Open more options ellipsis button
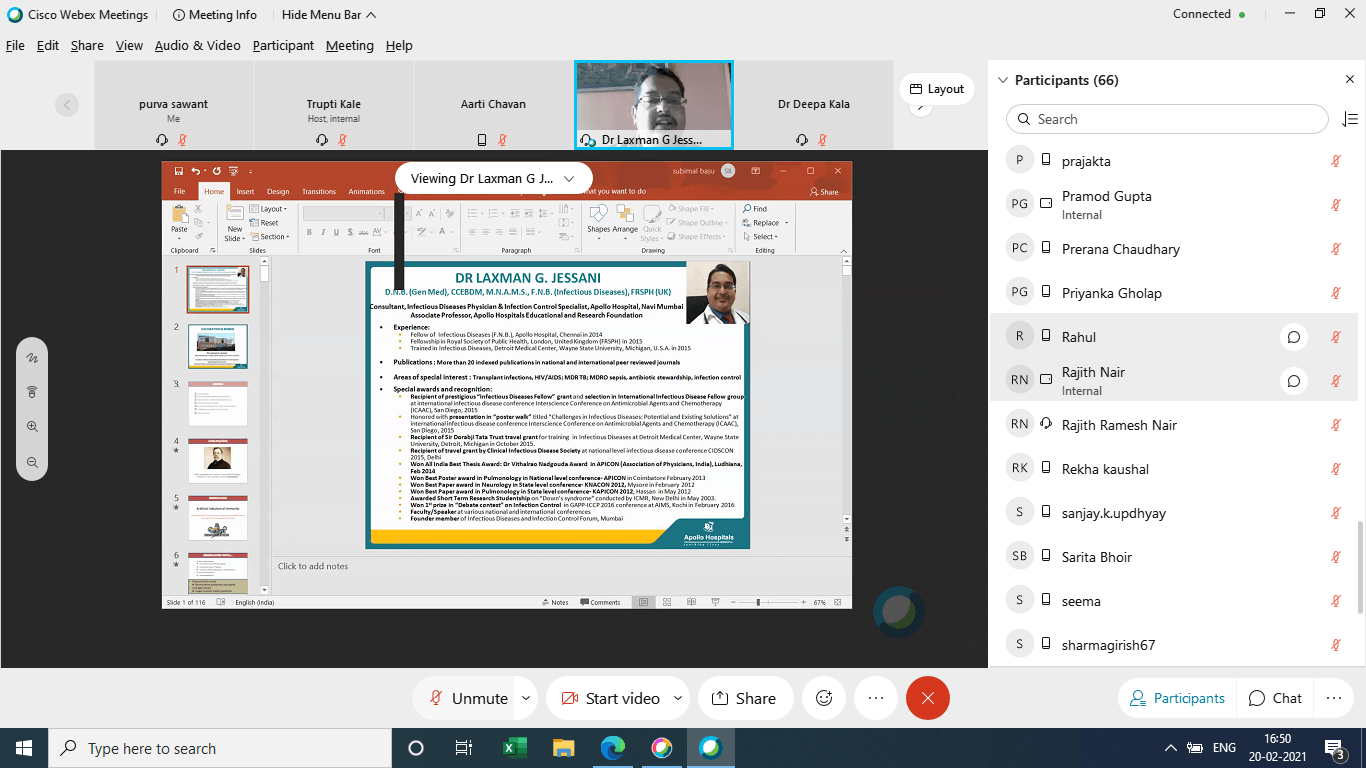This screenshot has height=768, width=1366. tap(876, 698)
